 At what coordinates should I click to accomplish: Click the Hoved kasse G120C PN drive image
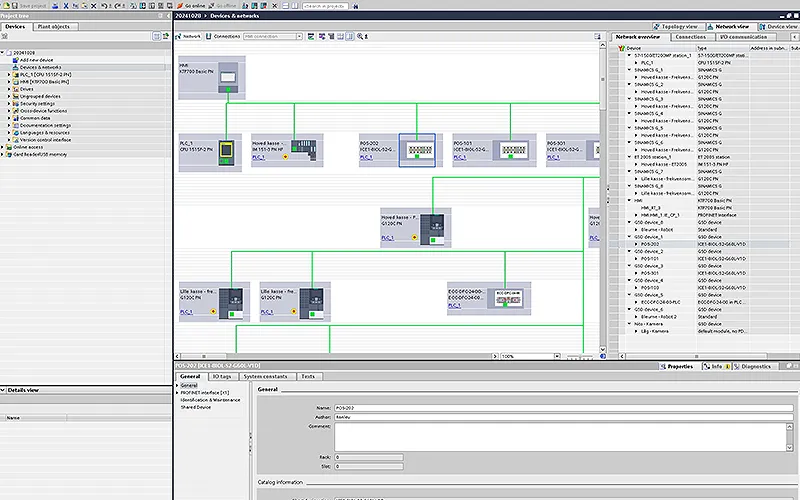(x=432, y=230)
